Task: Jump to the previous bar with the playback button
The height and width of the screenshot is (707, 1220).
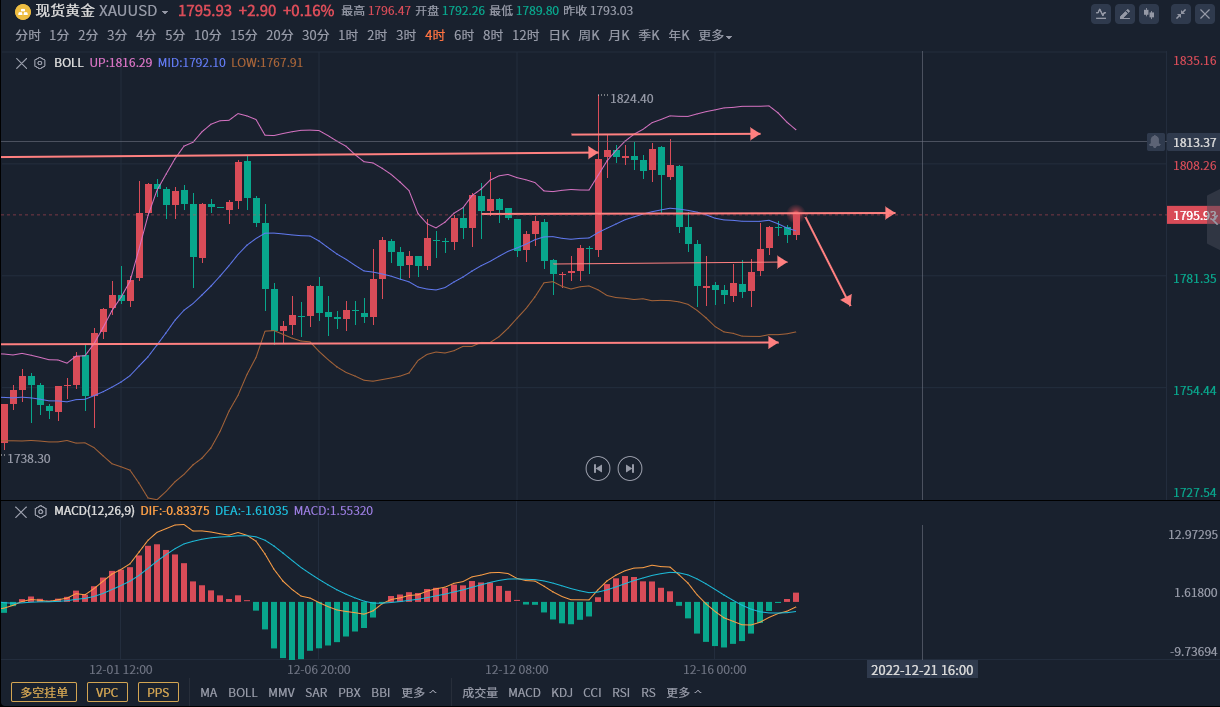Action: click(597, 468)
